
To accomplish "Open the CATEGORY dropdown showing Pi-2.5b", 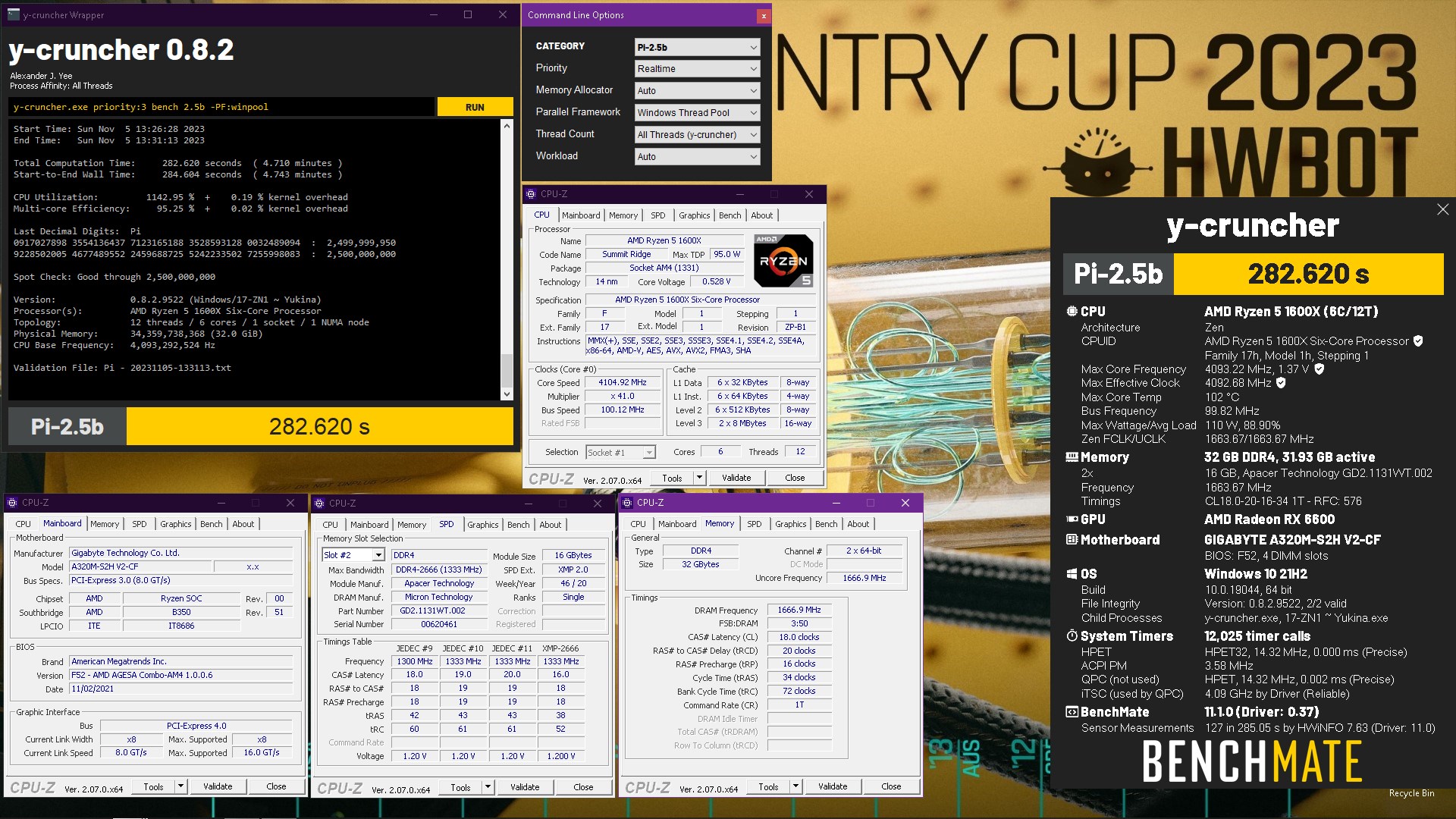I will coord(697,47).
